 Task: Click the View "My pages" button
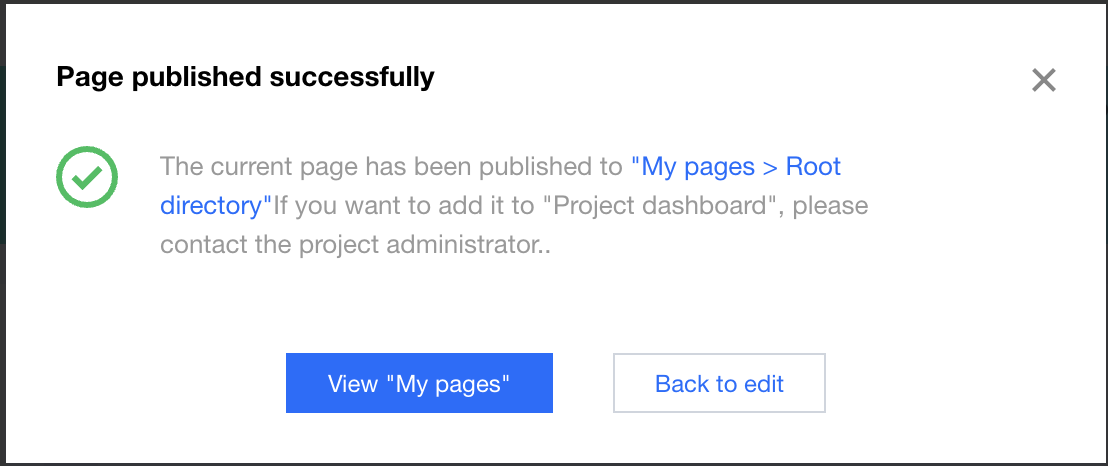point(419,383)
